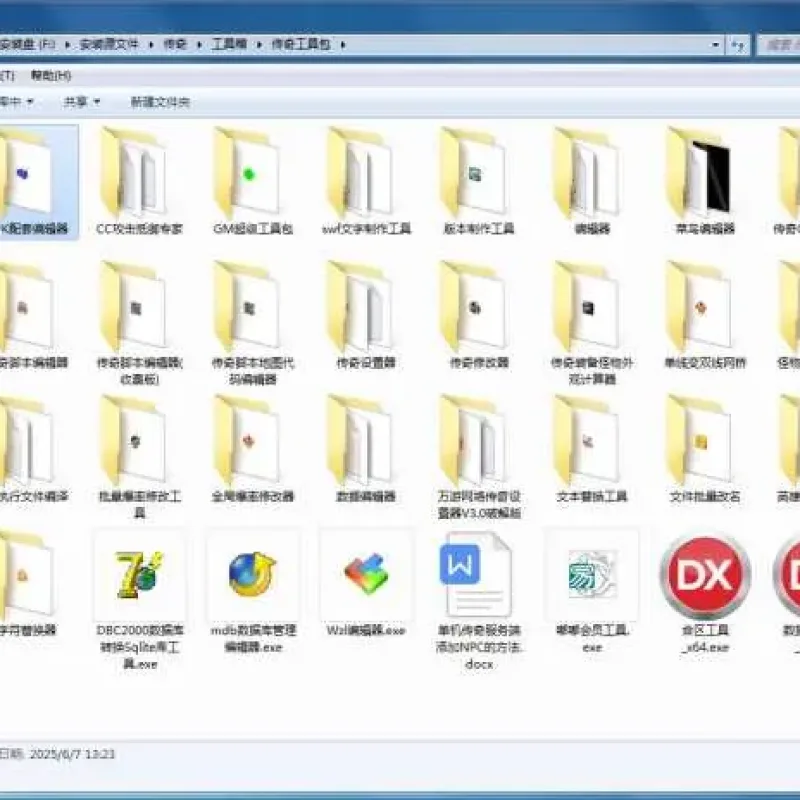This screenshot has width=800, height=800.
Task: Open the 传奇设置器 folder
Action: pyautogui.click(x=366, y=315)
